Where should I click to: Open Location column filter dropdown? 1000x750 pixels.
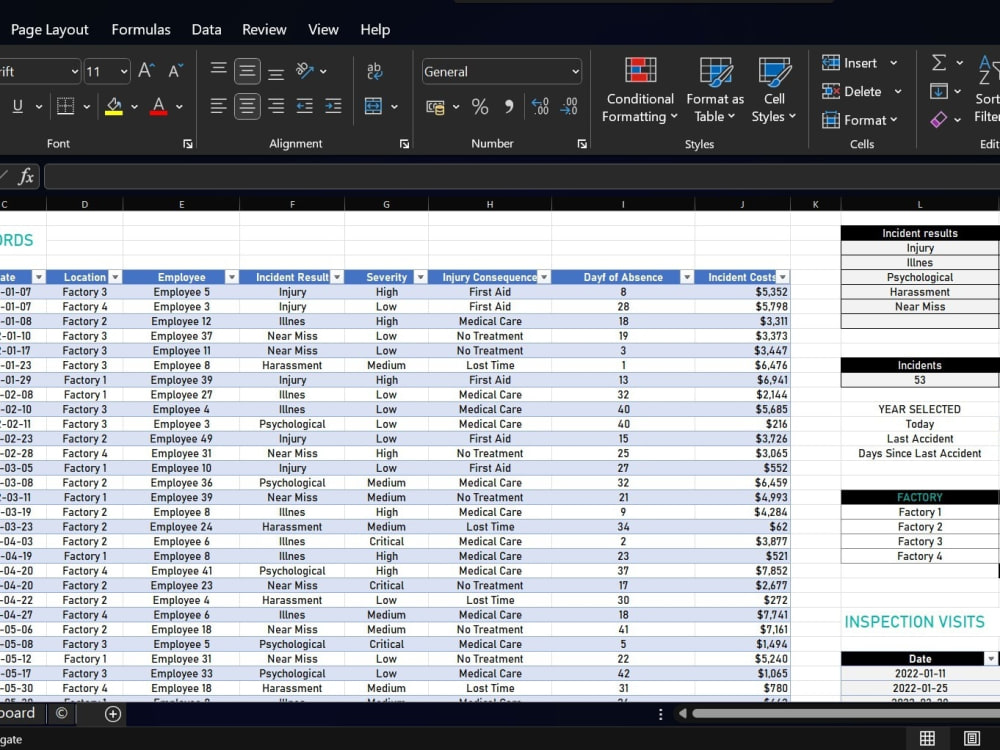click(115, 277)
